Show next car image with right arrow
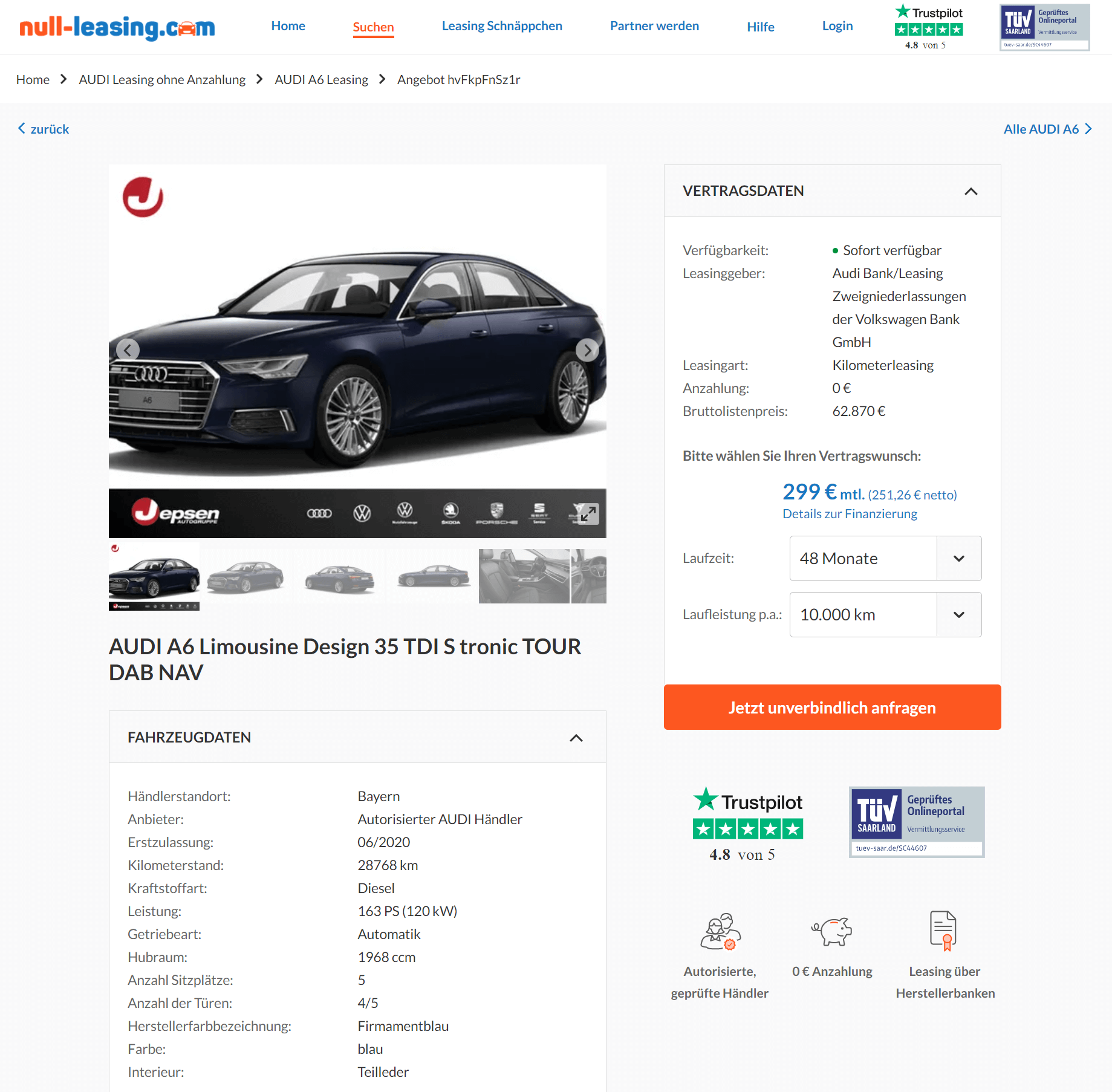Viewport: 1112px width, 1092px height. pos(587,350)
